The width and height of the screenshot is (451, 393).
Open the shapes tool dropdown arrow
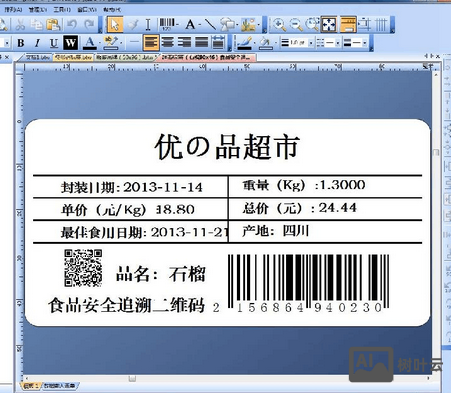point(237,25)
